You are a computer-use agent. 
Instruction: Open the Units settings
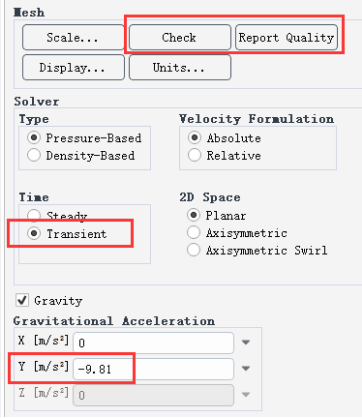[180, 68]
